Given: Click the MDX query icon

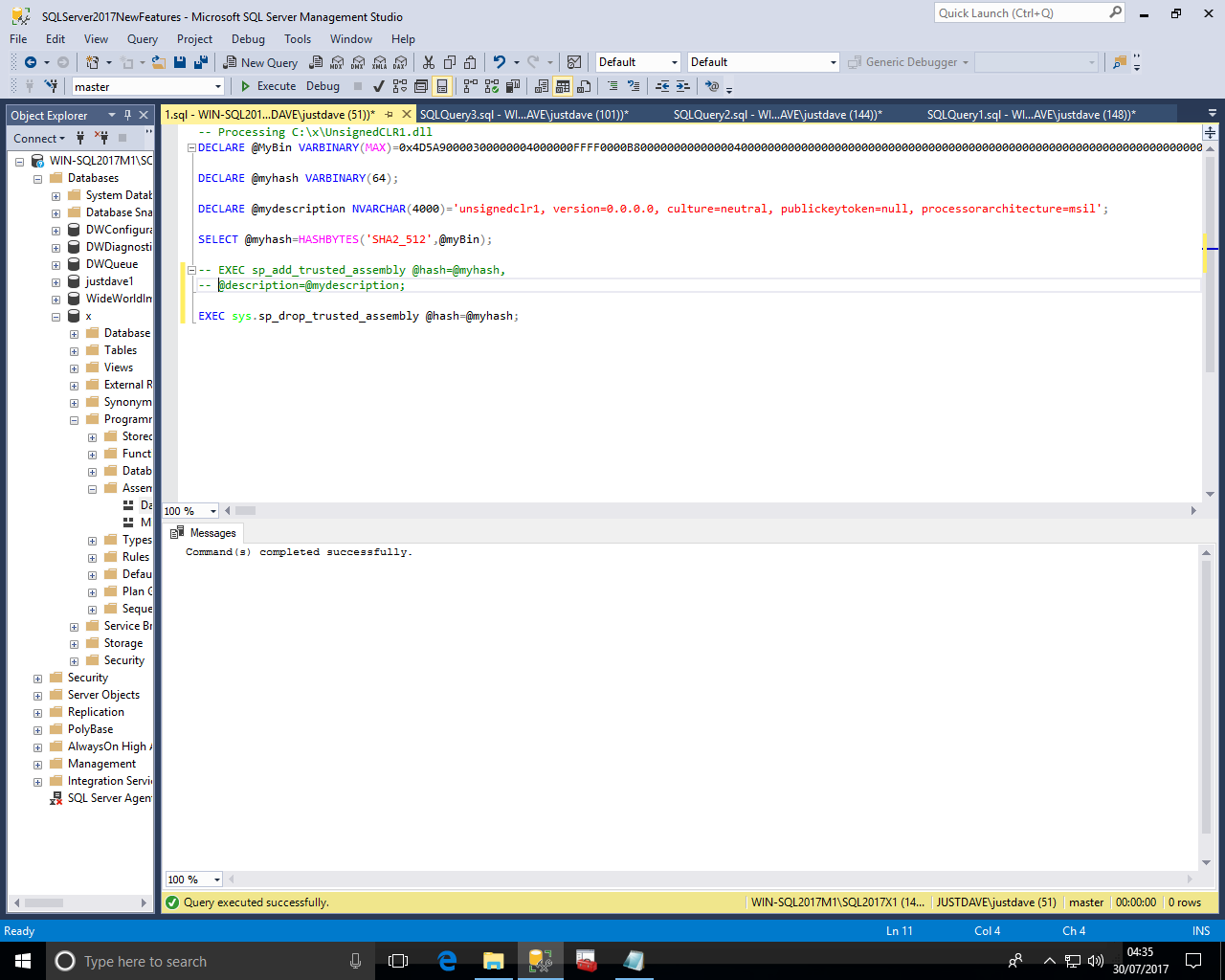Looking at the screenshot, I should pos(337,62).
